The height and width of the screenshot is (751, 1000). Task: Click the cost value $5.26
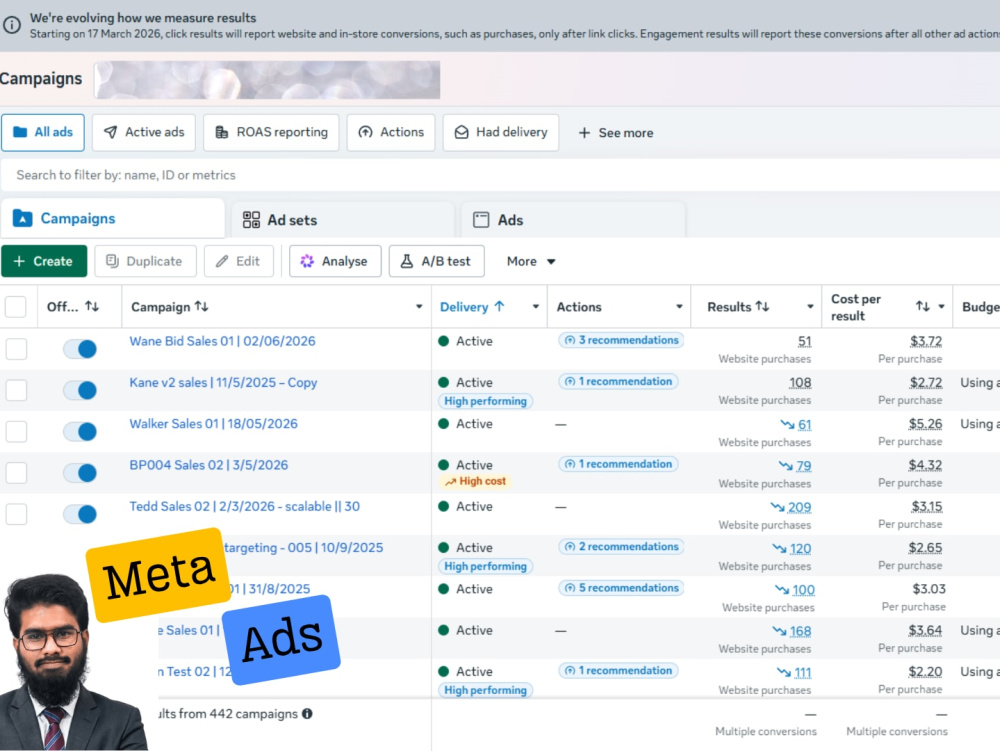pos(925,424)
